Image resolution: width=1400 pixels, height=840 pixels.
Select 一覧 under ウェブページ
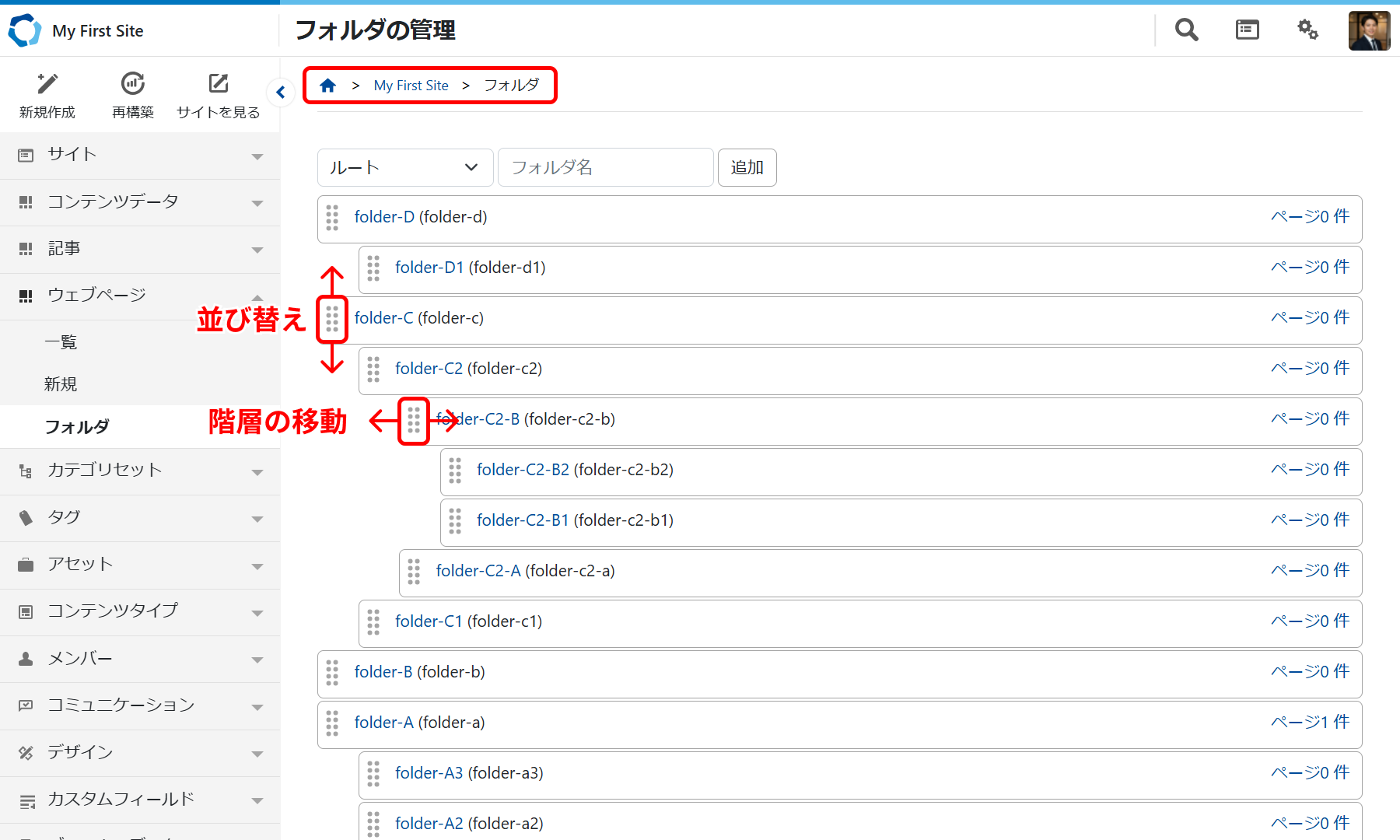tap(61, 342)
